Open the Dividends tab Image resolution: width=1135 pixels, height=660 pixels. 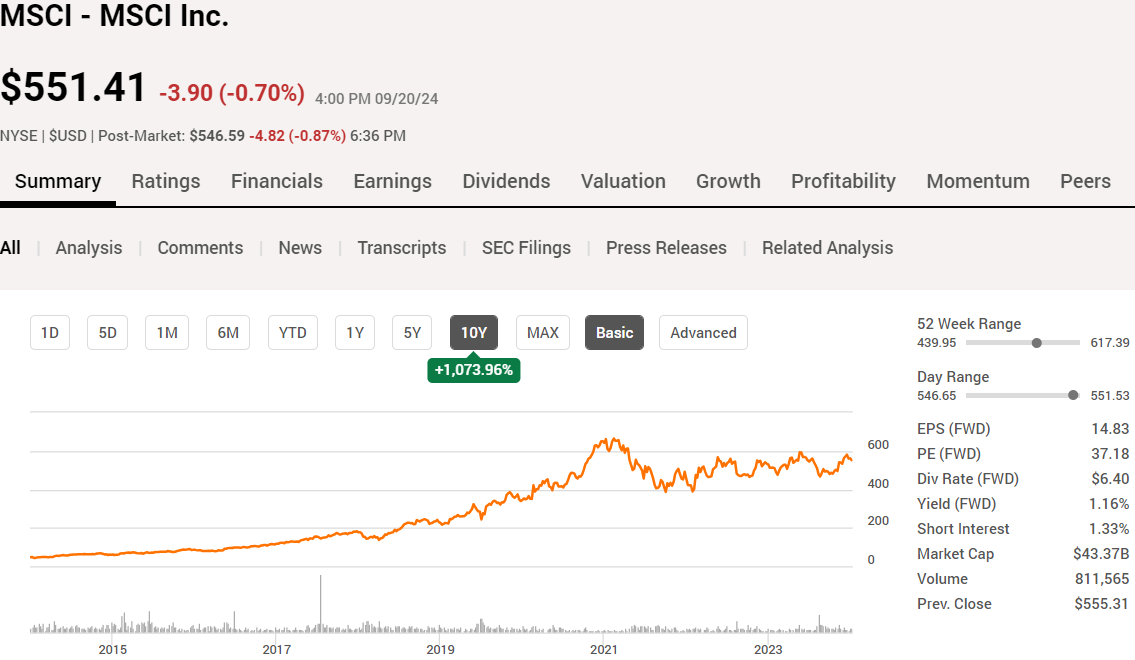(x=506, y=182)
